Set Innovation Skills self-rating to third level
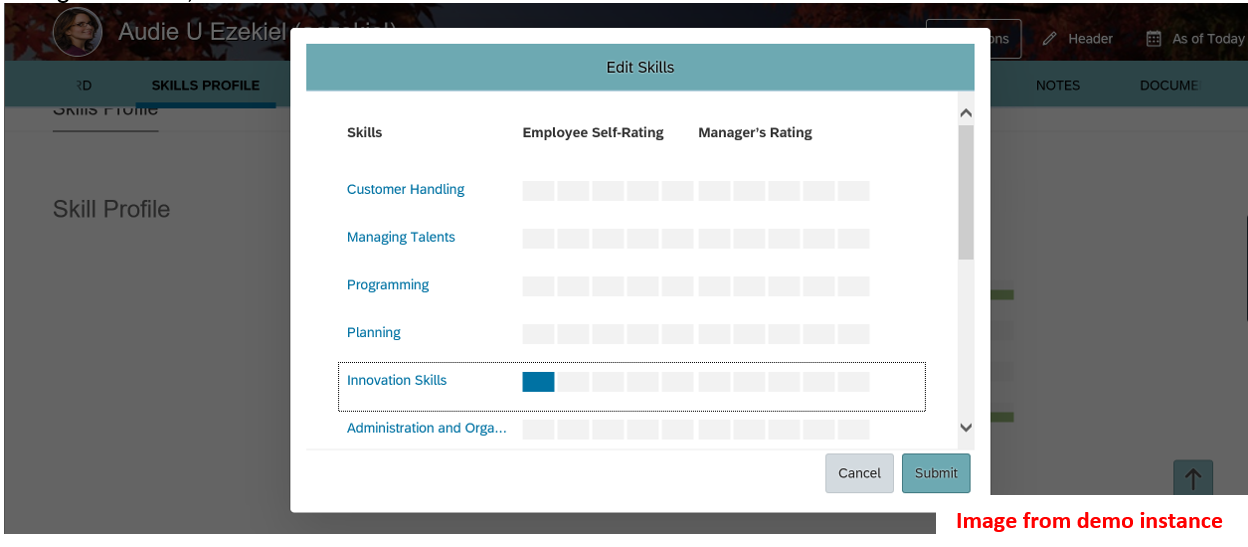The width and height of the screenshot is (1248, 547). pyautogui.click(x=608, y=382)
